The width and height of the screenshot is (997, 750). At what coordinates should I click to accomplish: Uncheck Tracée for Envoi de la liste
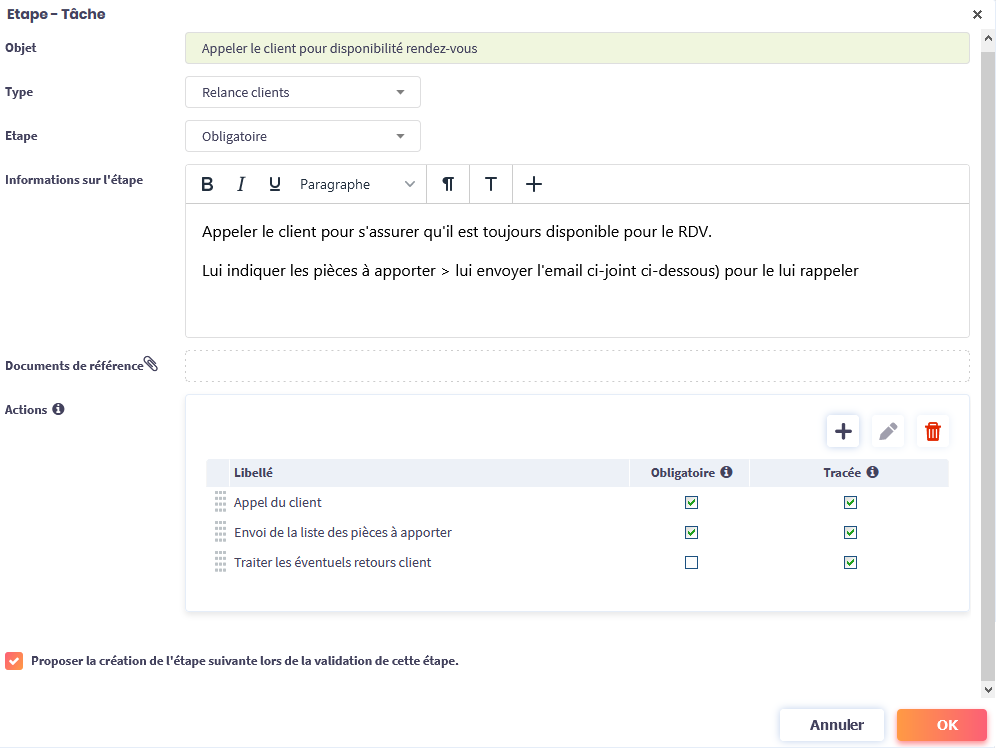850,533
